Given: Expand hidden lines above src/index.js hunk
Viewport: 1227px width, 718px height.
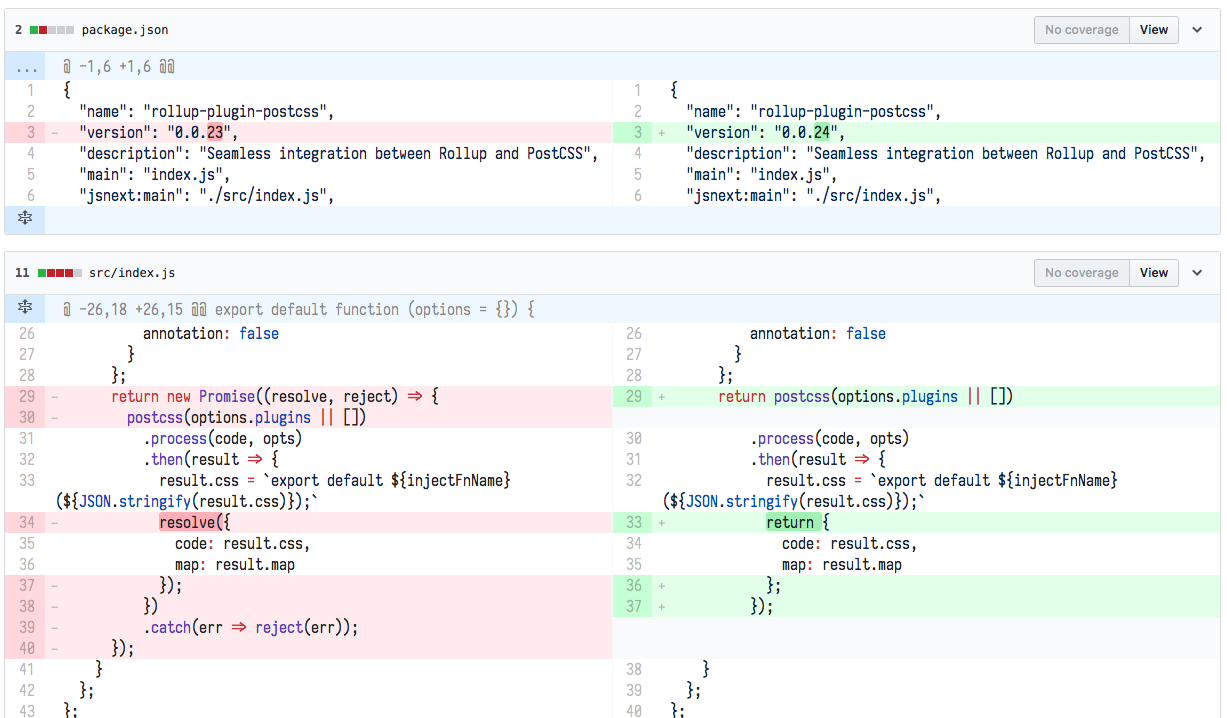Looking at the screenshot, I should tap(25, 309).
